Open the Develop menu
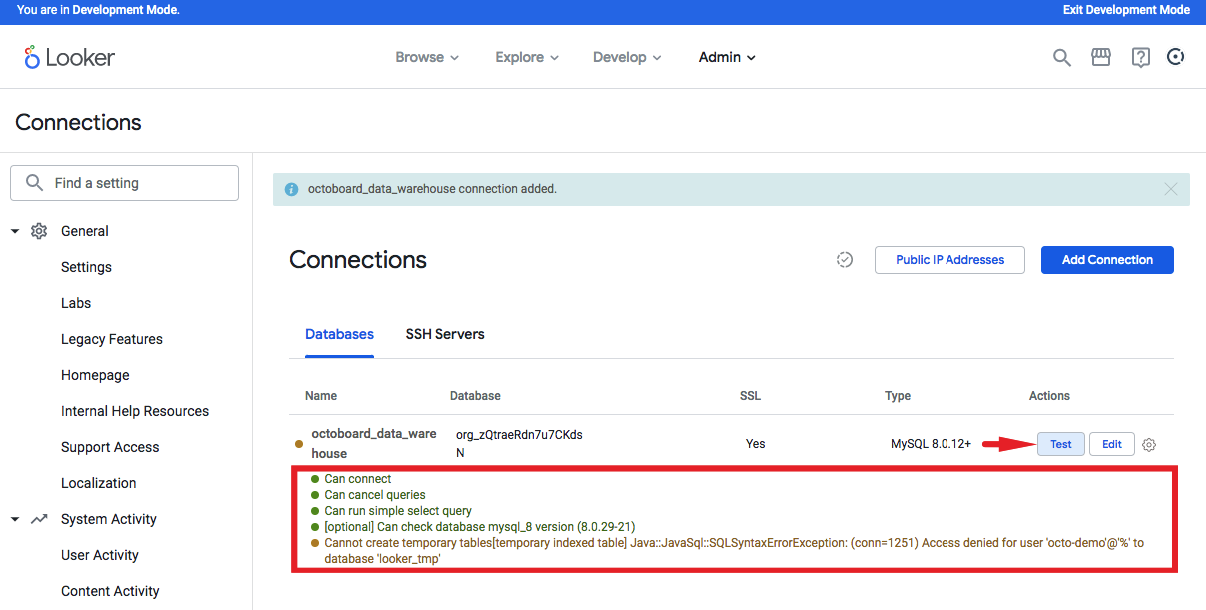1206x610 pixels. tap(627, 57)
